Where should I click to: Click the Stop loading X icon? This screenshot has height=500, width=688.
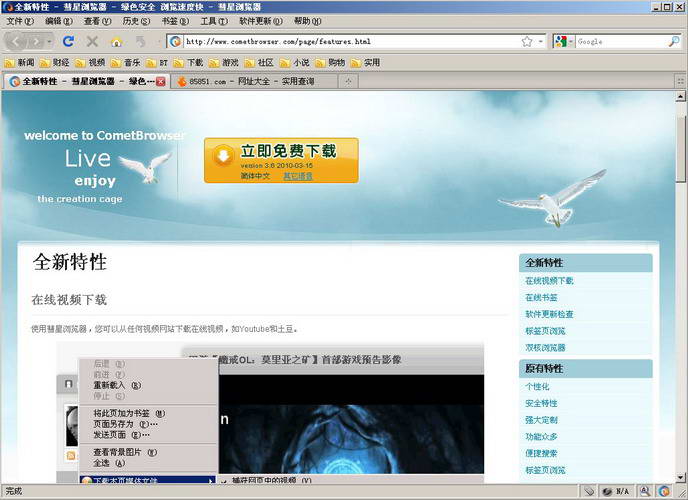92,42
